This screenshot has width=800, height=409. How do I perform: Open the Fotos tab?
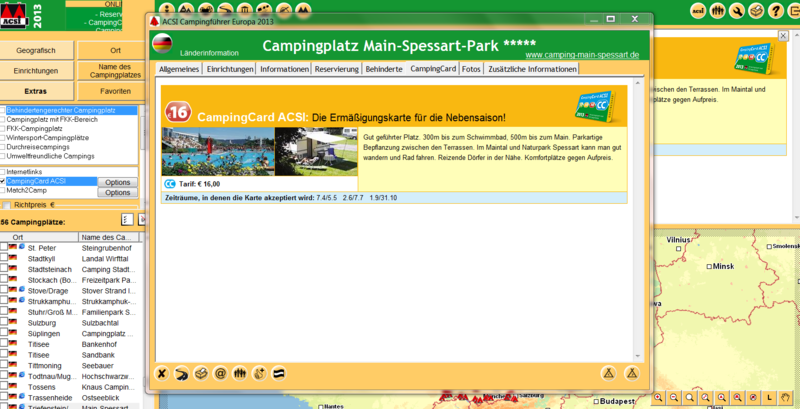pyautogui.click(x=470, y=69)
